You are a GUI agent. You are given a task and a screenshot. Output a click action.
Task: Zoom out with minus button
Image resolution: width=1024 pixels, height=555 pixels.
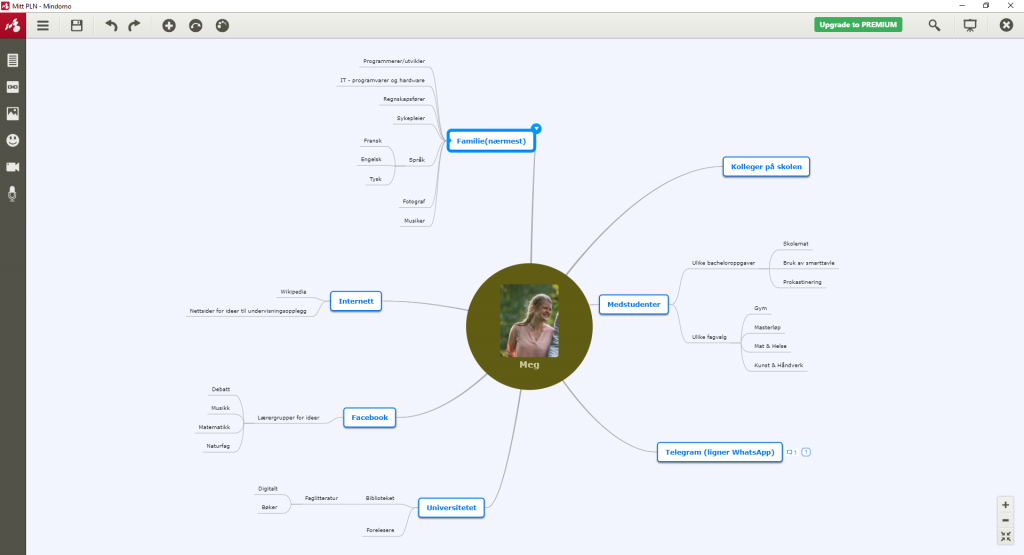(x=1006, y=520)
